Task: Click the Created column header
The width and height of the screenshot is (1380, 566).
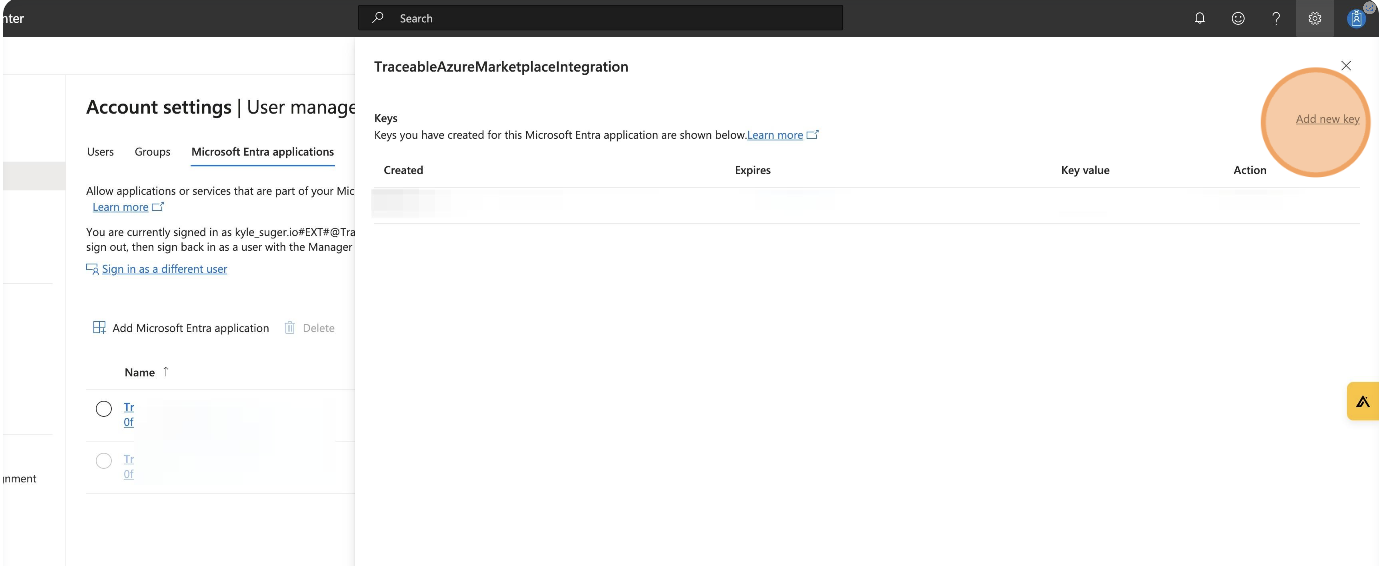Action: point(403,170)
